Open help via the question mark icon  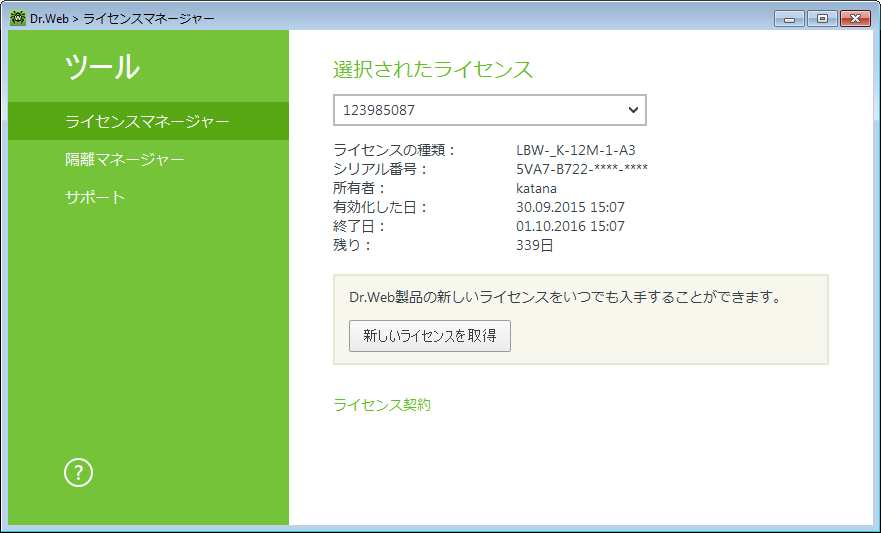78,473
